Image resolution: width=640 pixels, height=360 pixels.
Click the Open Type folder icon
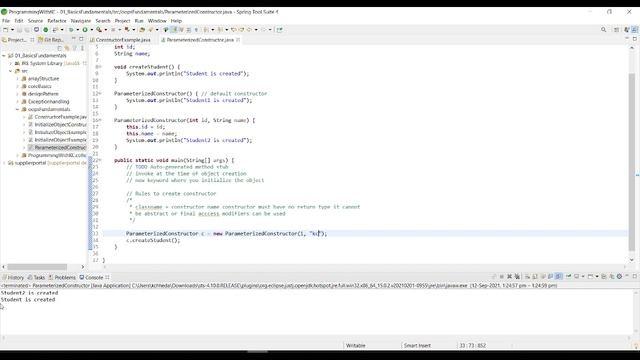tap(141, 29)
